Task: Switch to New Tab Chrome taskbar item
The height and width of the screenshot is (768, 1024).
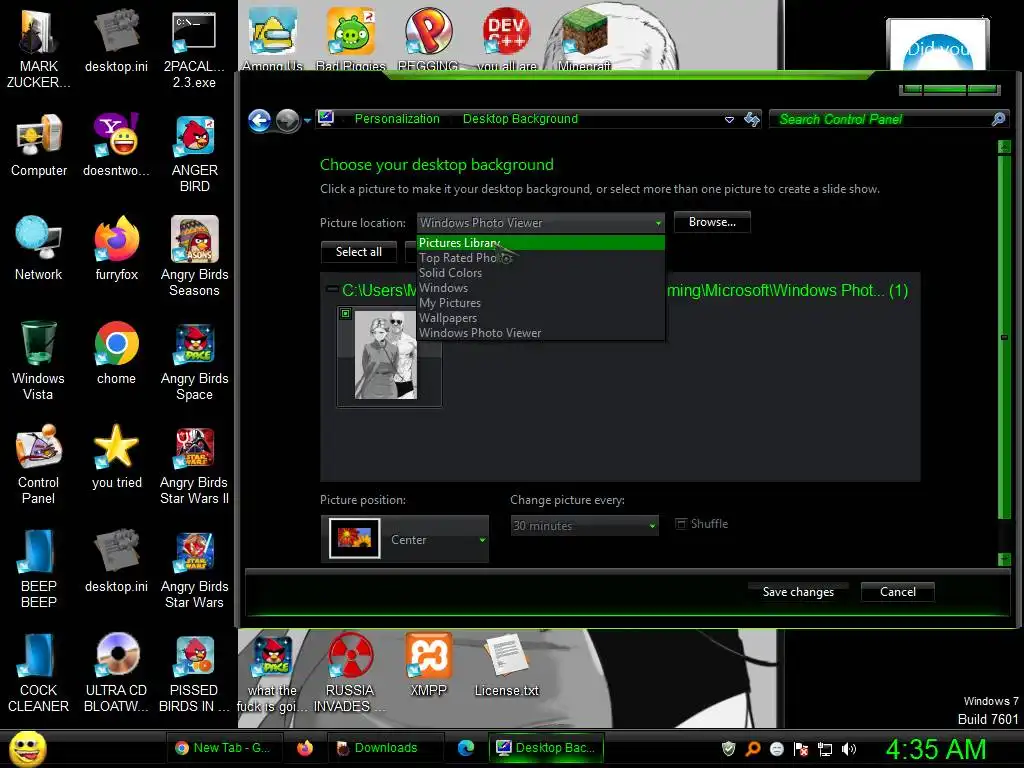Action: tap(224, 748)
